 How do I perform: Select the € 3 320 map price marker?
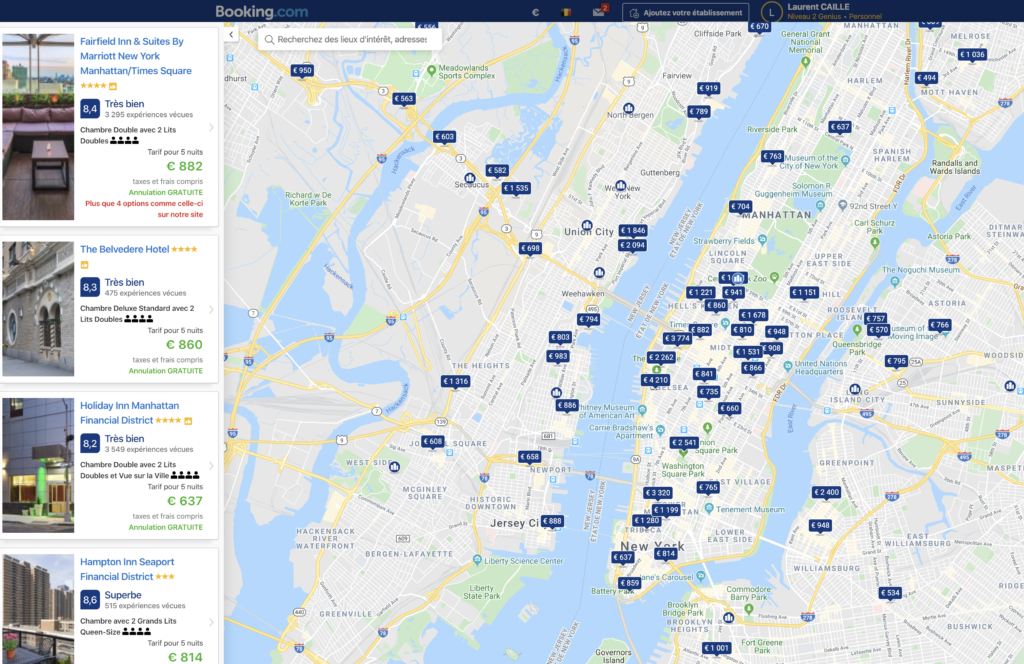tap(658, 494)
